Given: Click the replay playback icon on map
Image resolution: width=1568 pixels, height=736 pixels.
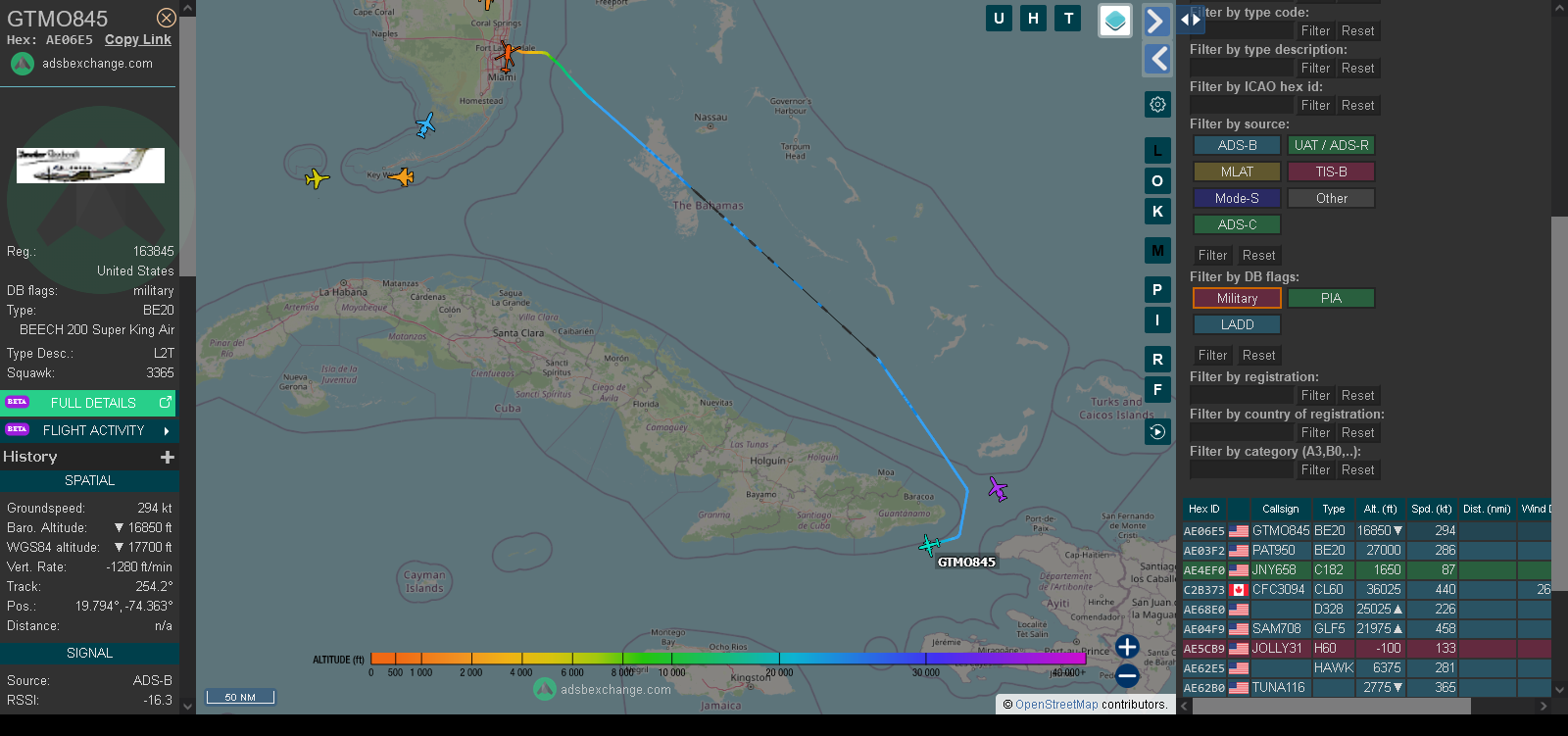Looking at the screenshot, I should coord(1157,431).
